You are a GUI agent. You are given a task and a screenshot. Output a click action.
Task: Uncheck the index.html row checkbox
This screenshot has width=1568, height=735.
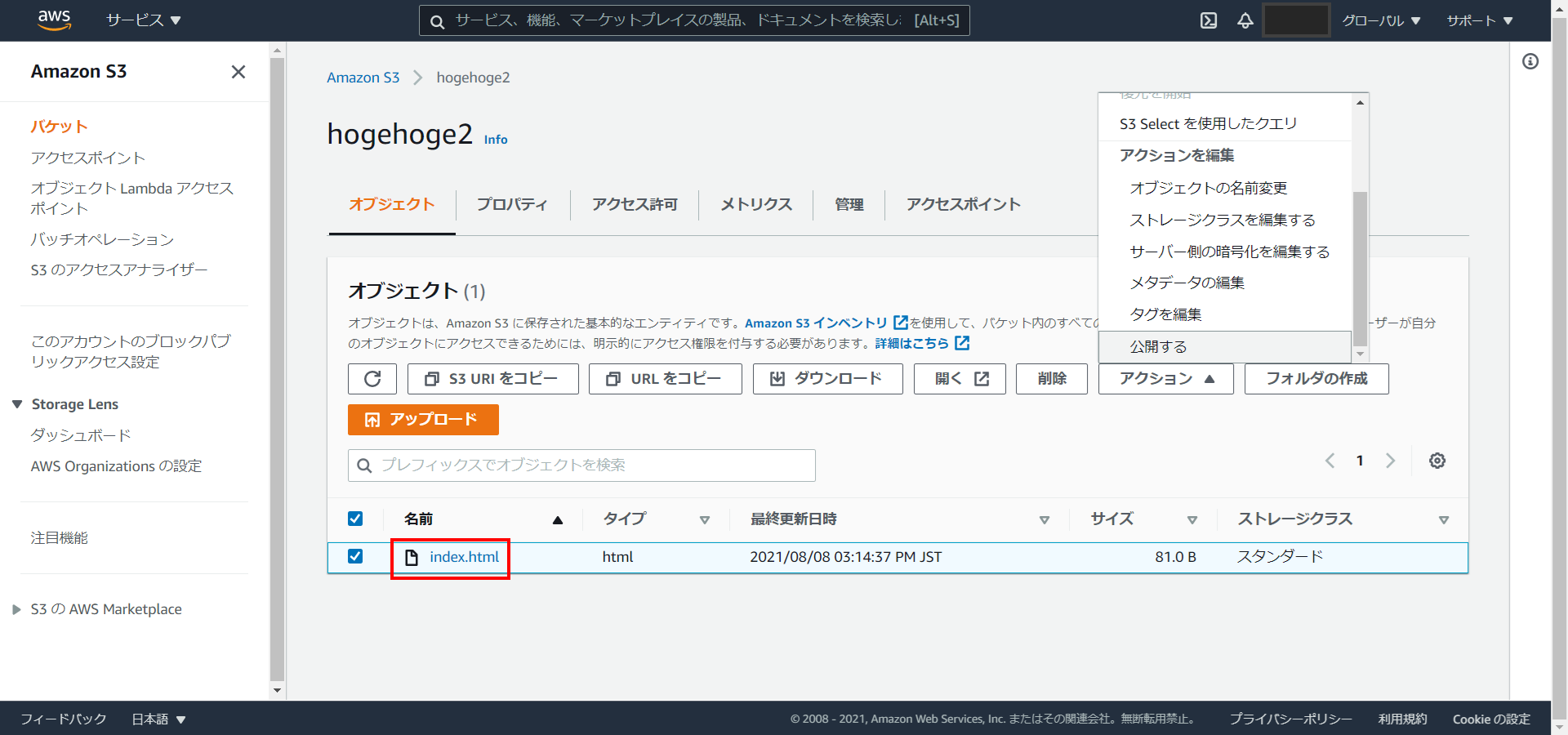pyautogui.click(x=355, y=556)
